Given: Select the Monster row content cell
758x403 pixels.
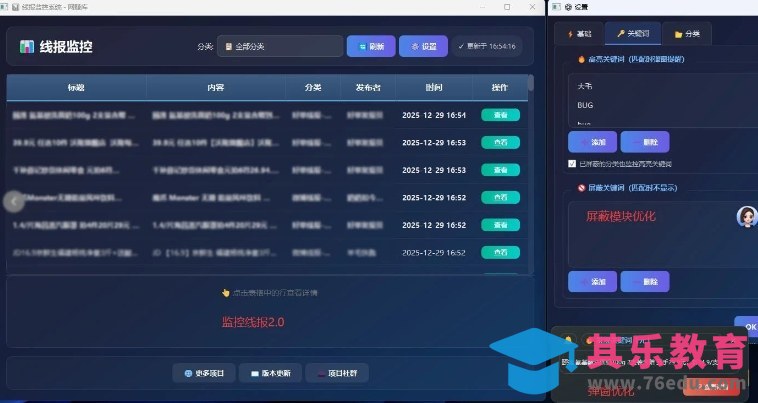Looking at the screenshot, I should 216,198.
